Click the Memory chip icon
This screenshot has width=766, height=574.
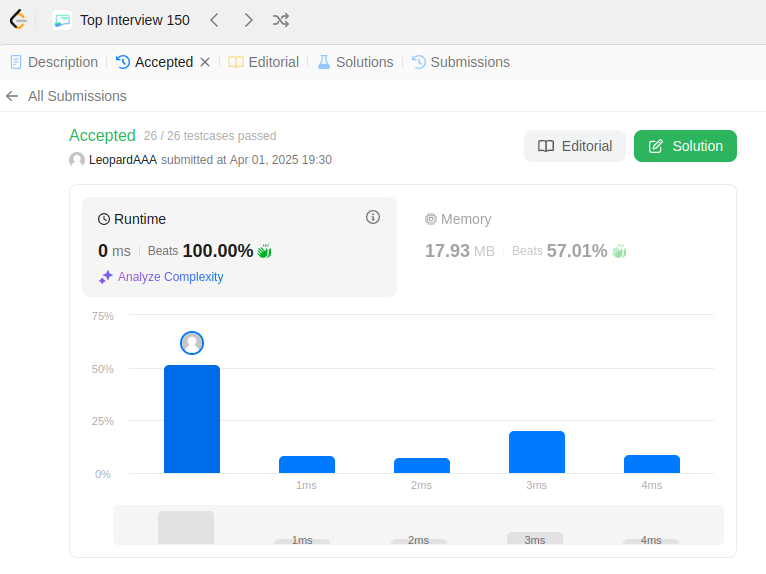pyautogui.click(x=430, y=219)
